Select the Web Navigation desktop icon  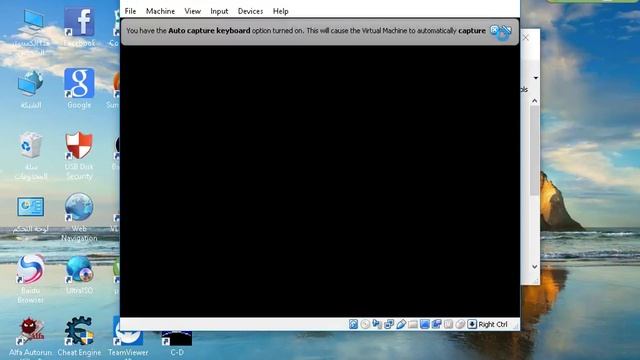point(79,217)
